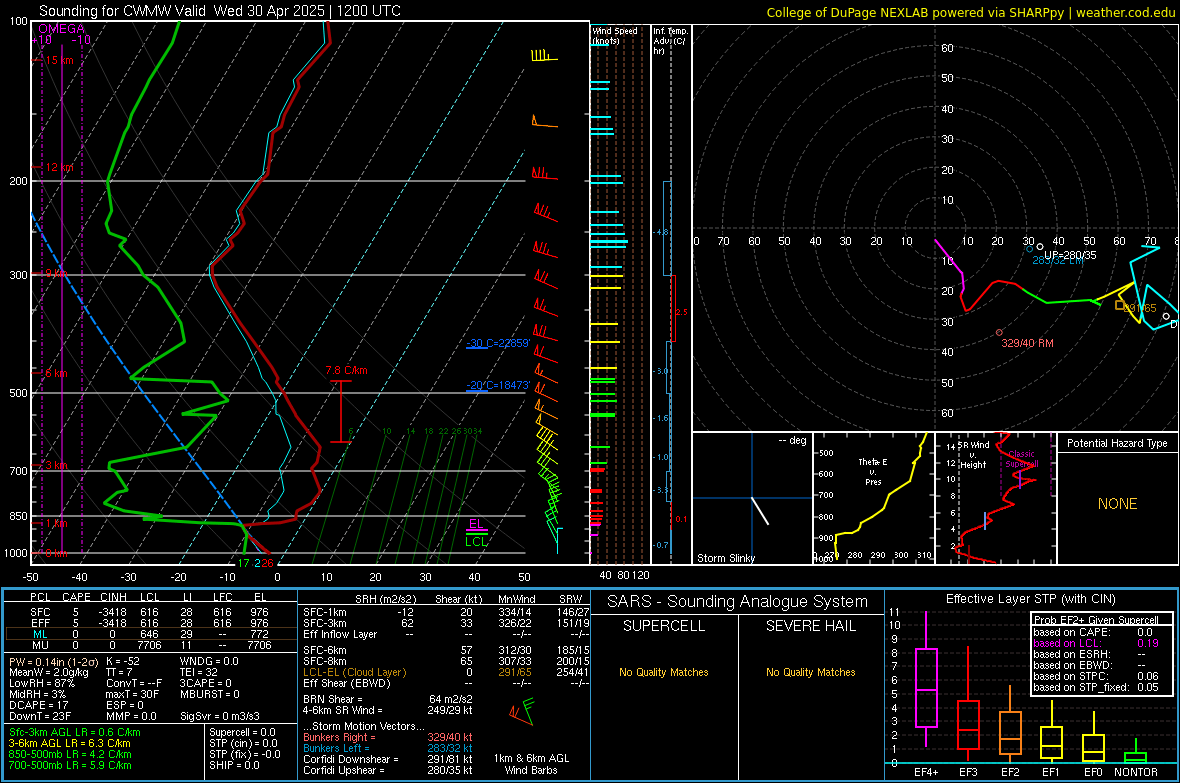Click the 700-500mb LR value

pos(70,765)
